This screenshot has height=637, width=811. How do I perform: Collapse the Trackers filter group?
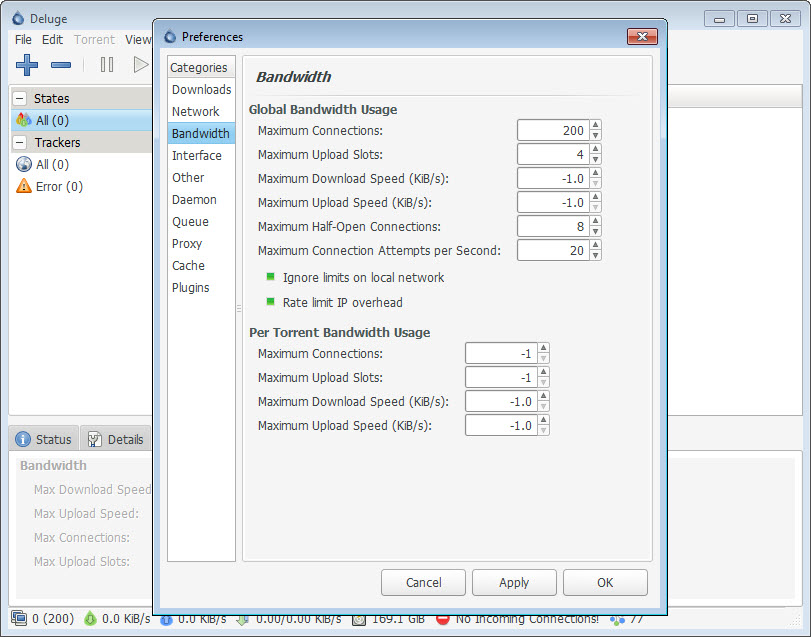point(20,142)
